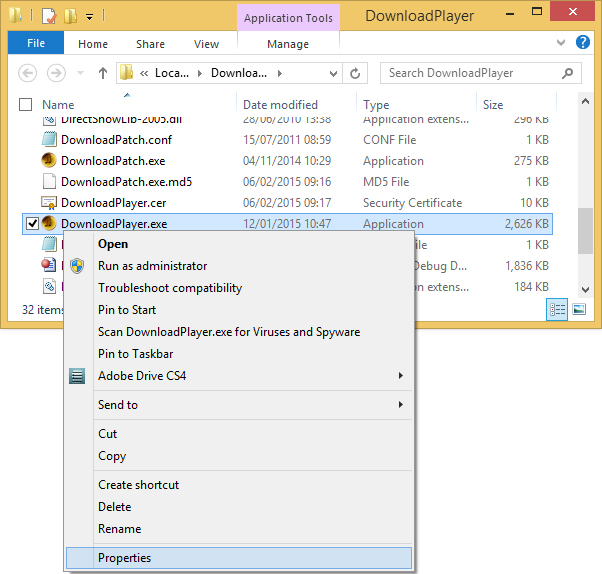Click the New folder quick access icon
The image size is (602, 574).
click(71, 16)
